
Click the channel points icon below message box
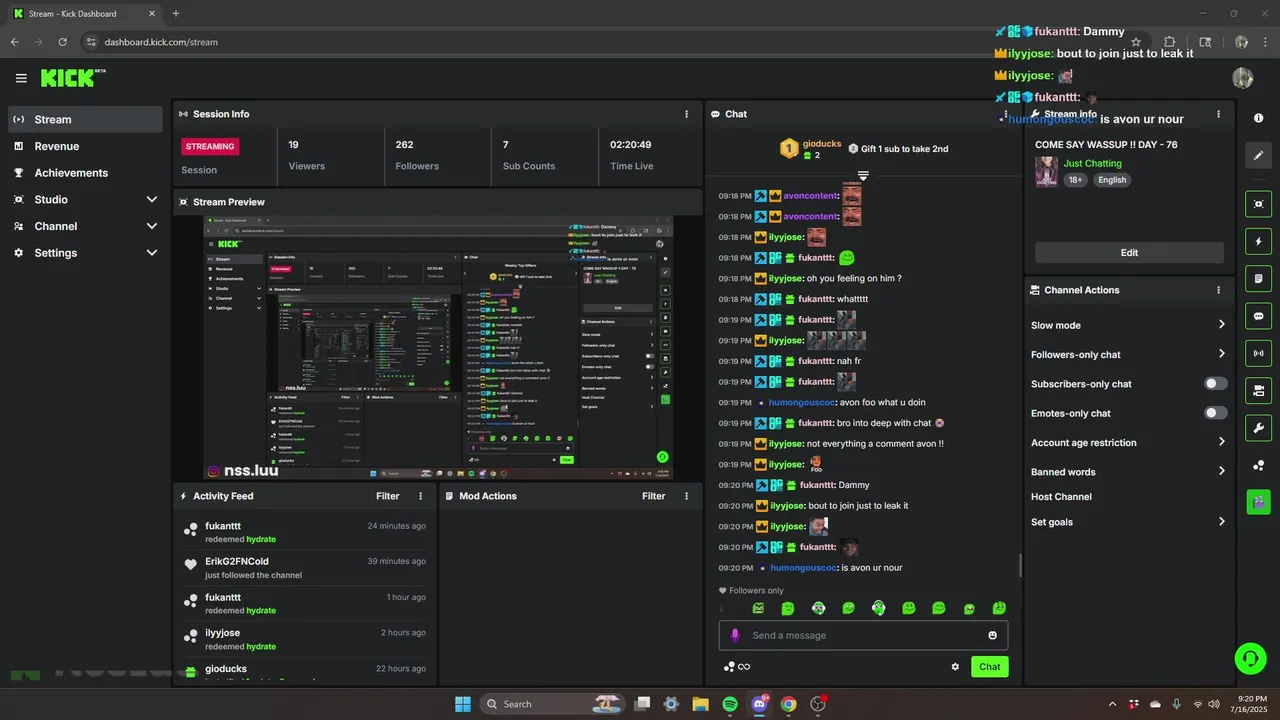click(x=729, y=667)
